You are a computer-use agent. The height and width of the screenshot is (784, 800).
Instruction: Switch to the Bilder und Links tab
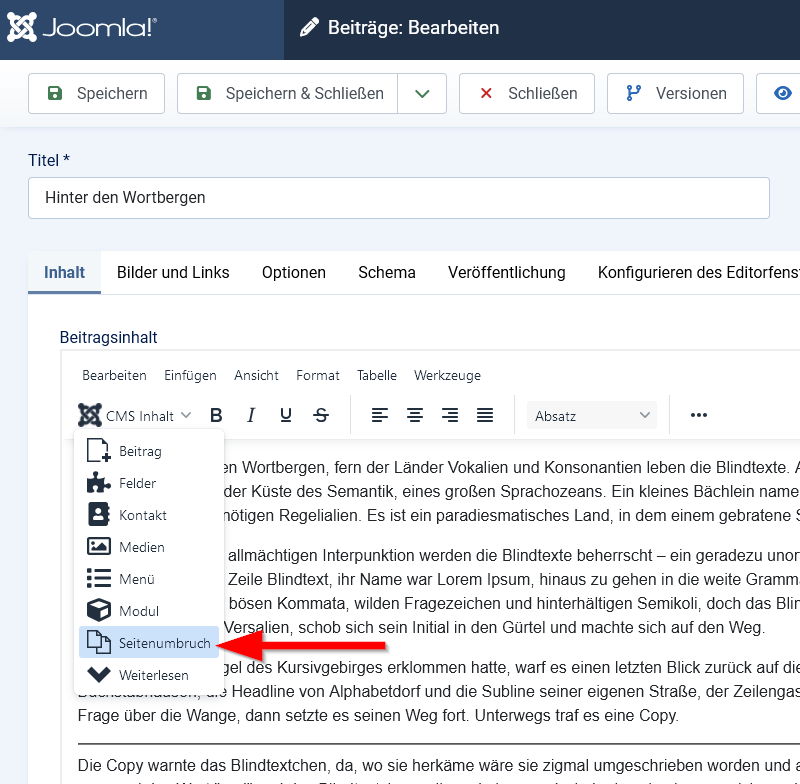click(x=173, y=272)
